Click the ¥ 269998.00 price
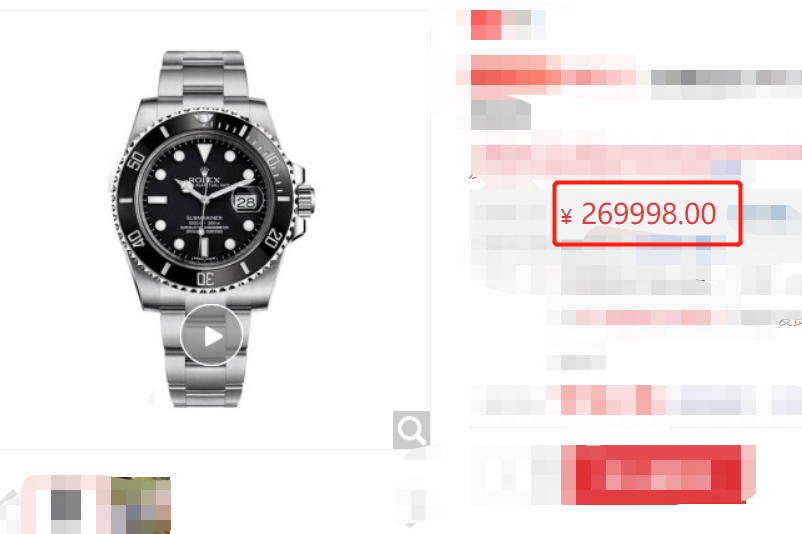802x534 pixels. point(638,214)
